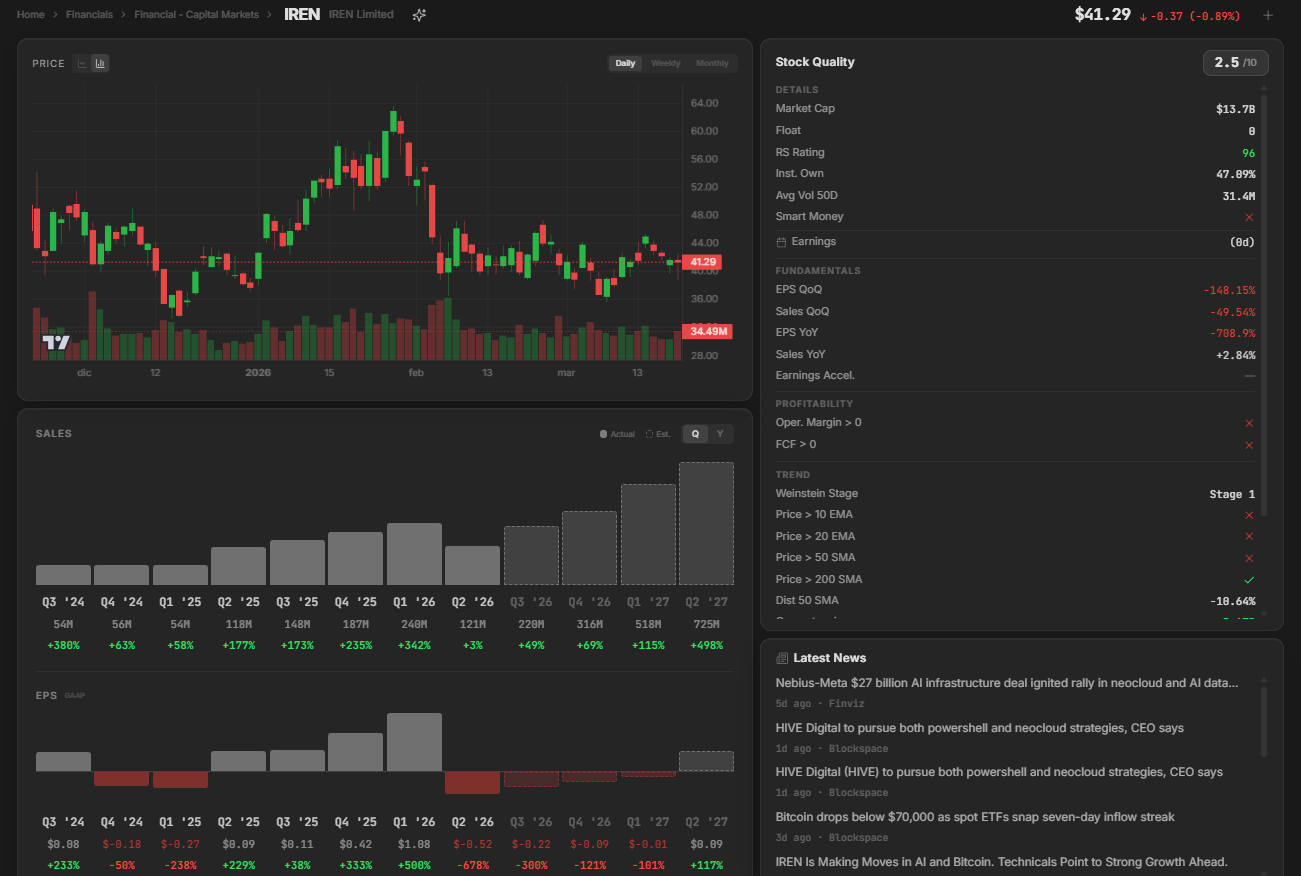
Task: Click the 34.49M volume label on chart
Action: [x=708, y=331]
